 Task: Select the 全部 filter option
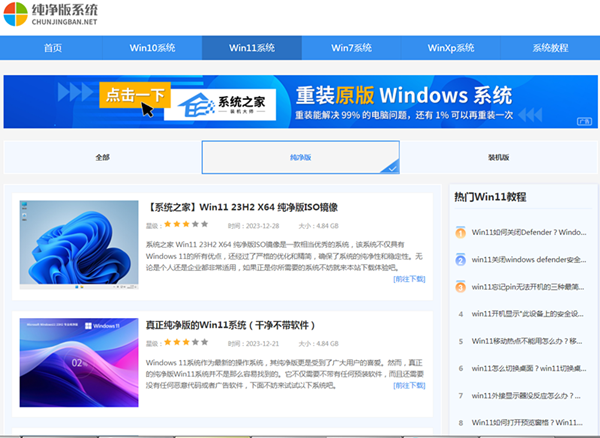tap(102, 158)
